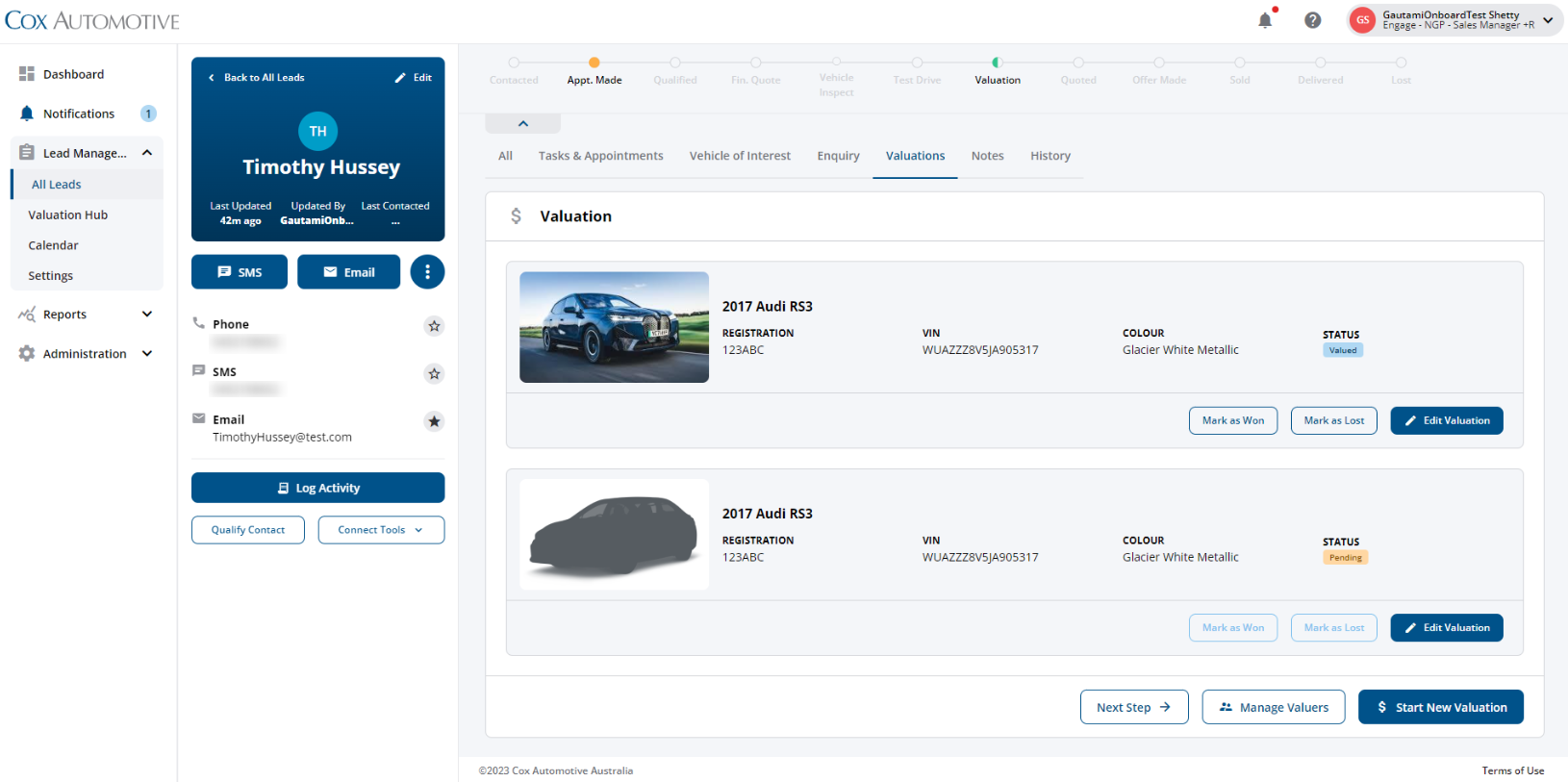1568x782 pixels.
Task: Mark SMS as preferred contact star
Action: point(434,374)
